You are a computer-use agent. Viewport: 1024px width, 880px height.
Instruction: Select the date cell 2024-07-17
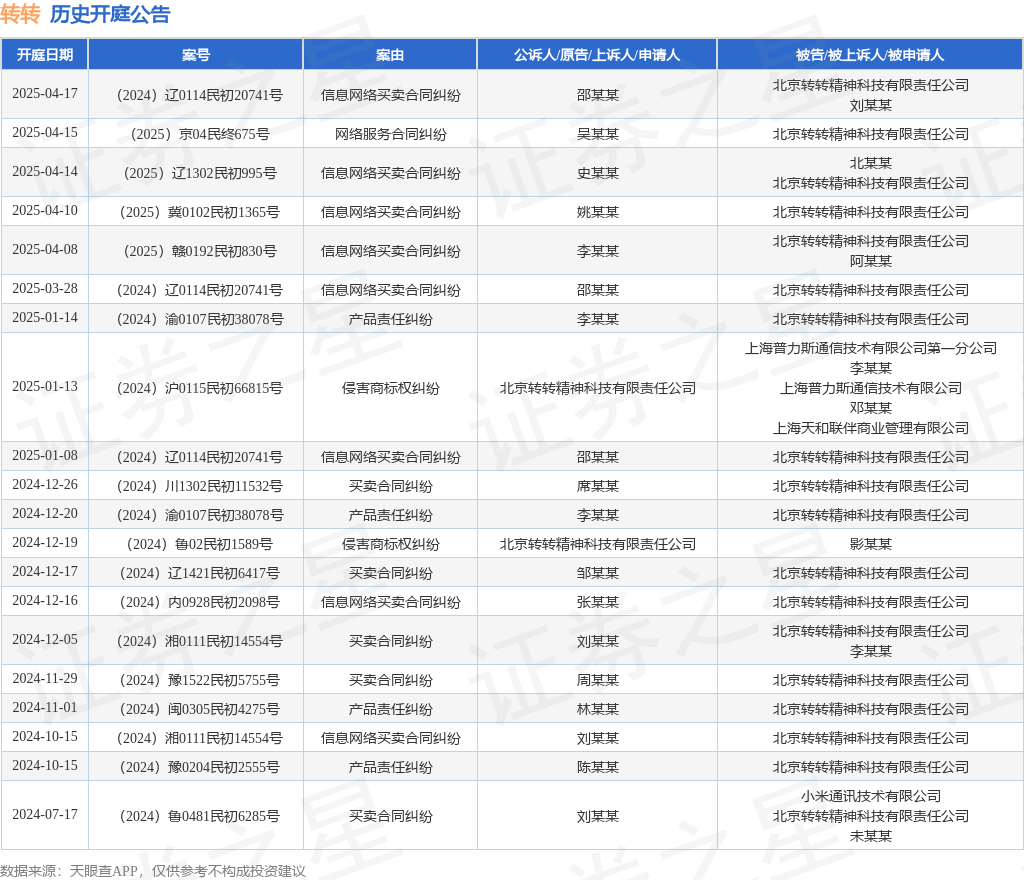pos(45,814)
